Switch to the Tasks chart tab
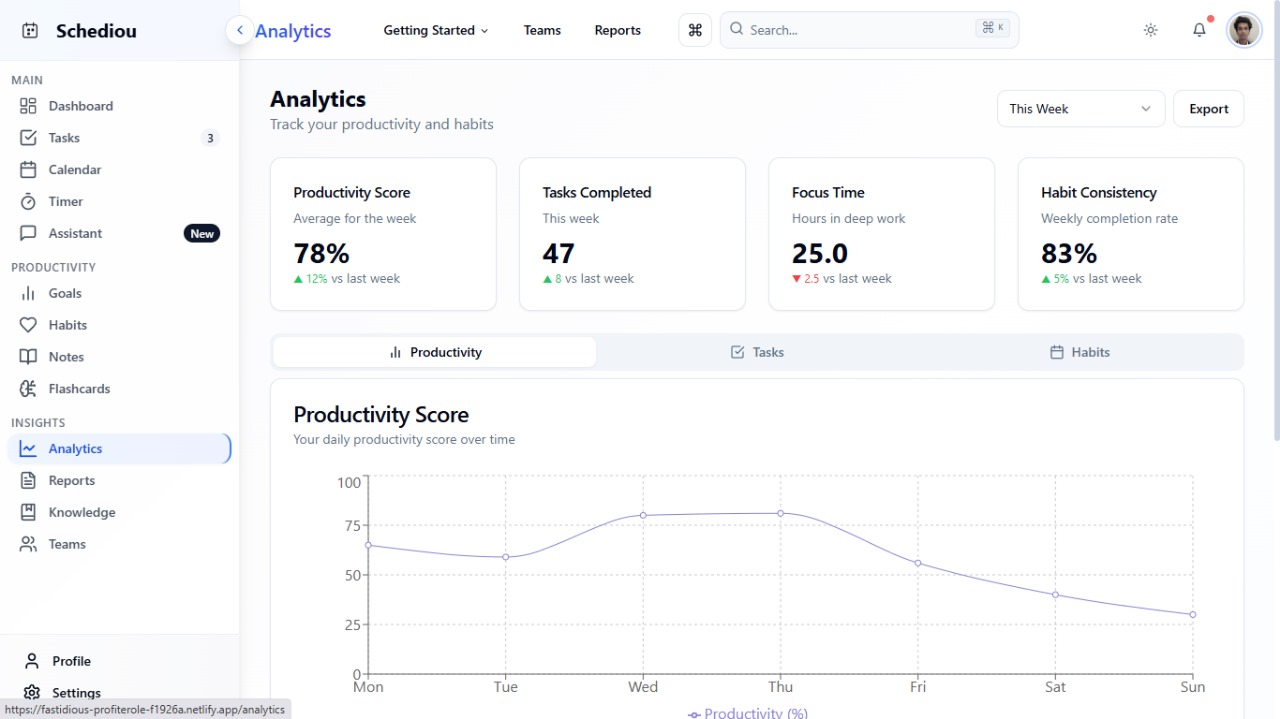Image resolution: width=1280 pixels, height=719 pixels. point(757,352)
